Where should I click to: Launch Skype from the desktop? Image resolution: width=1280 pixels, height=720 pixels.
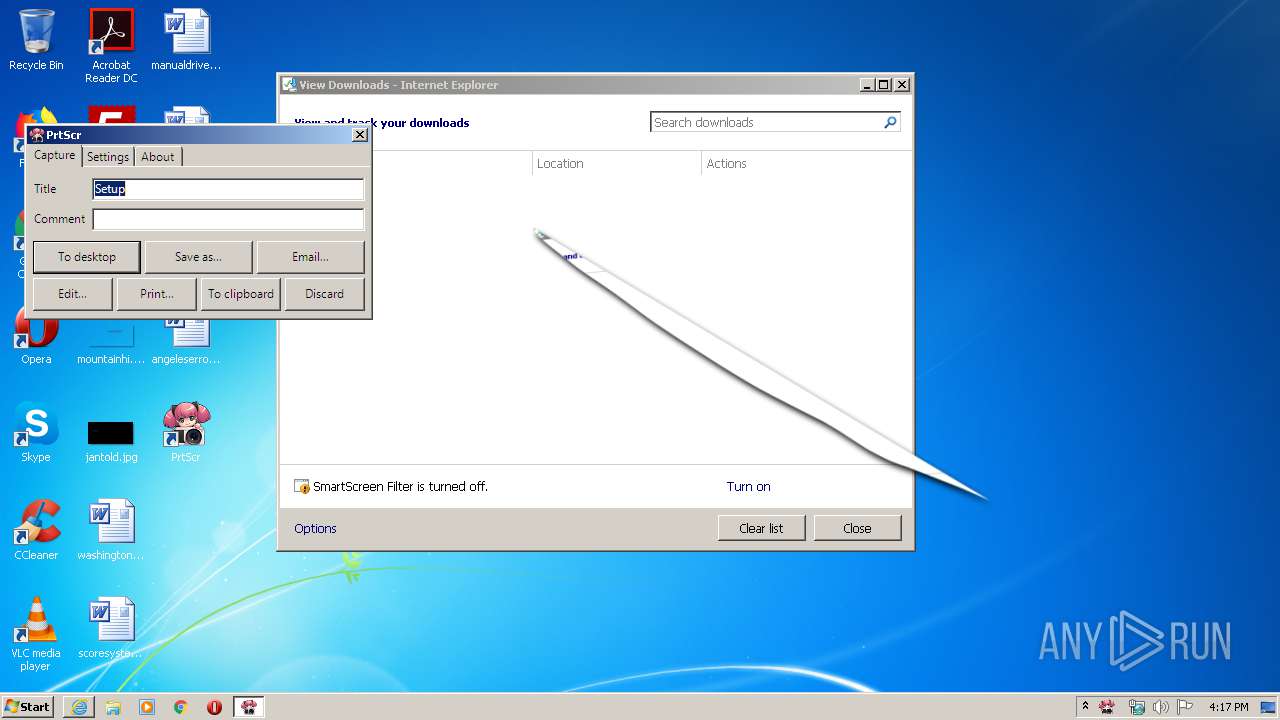coord(36,432)
